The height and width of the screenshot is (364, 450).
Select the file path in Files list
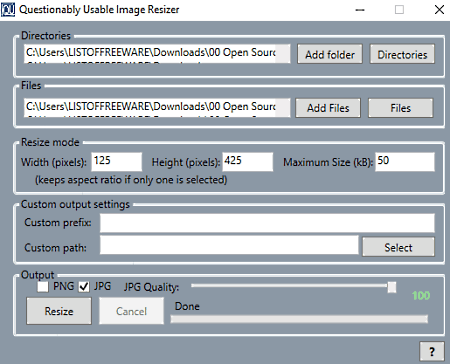pos(151,107)
